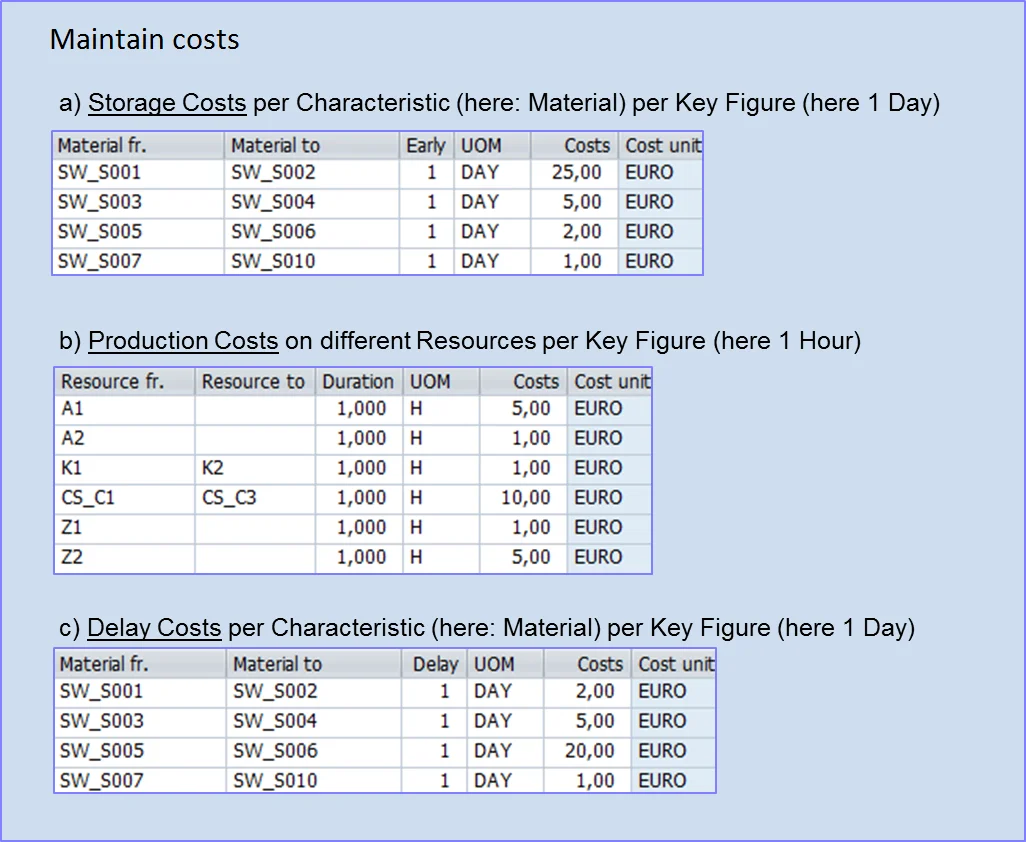This screenshot has height=842, width=1026.
Task: Select EURO unit in production row CS_C1
Action: 609,498
